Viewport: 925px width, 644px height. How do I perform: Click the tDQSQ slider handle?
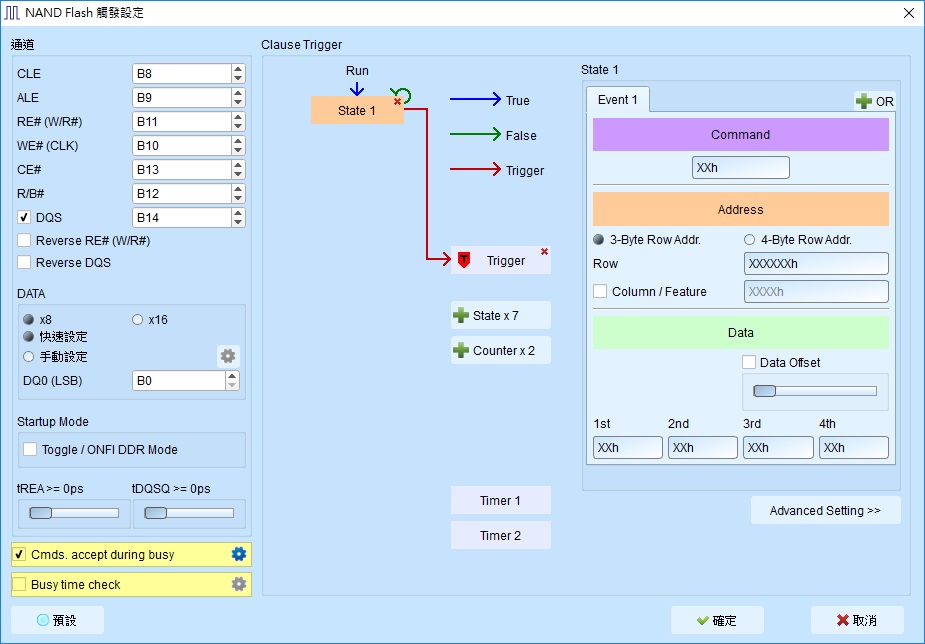156,512
